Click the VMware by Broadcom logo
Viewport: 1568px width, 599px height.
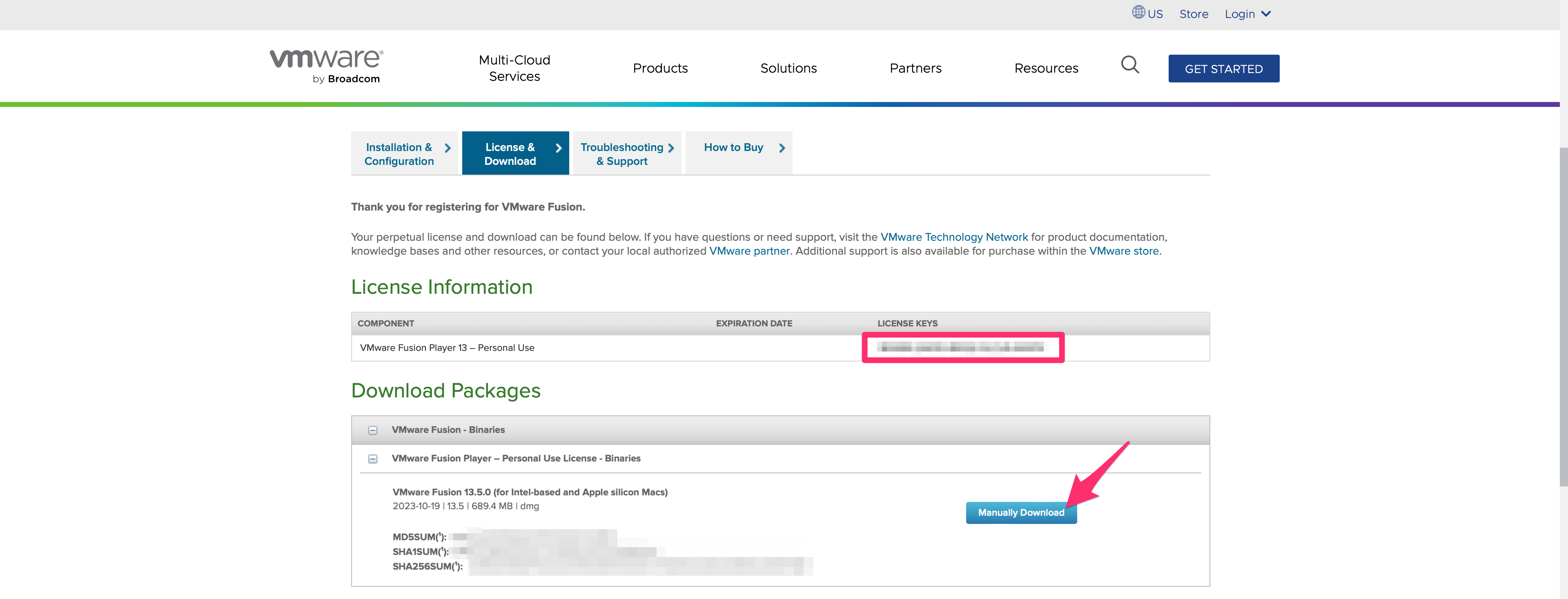click(x=326, y=66)
